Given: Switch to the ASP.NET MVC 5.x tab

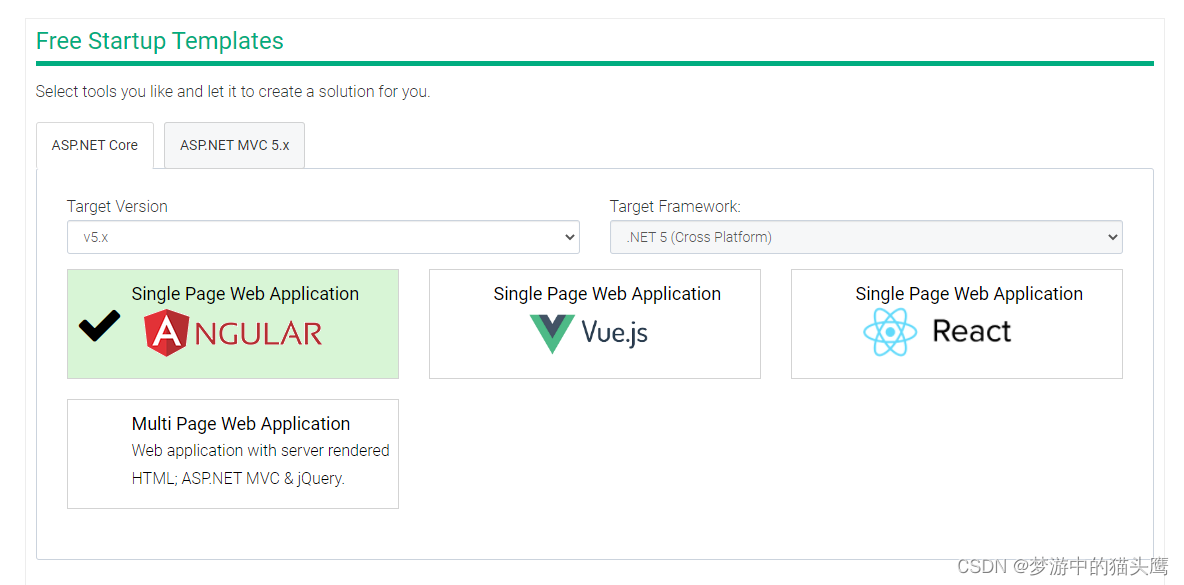Looking at the screenshot, I should (x=234, y=145).
